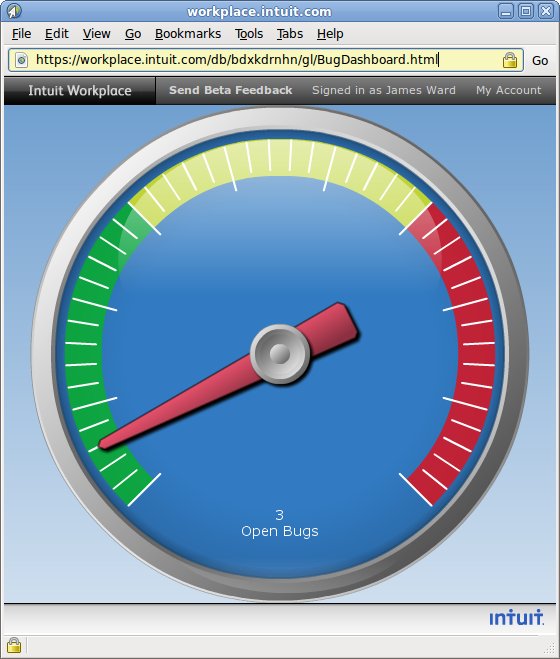Viewport: 560px width, 659px height.
Task: Maximize the browser window
Action: (526, 11)
